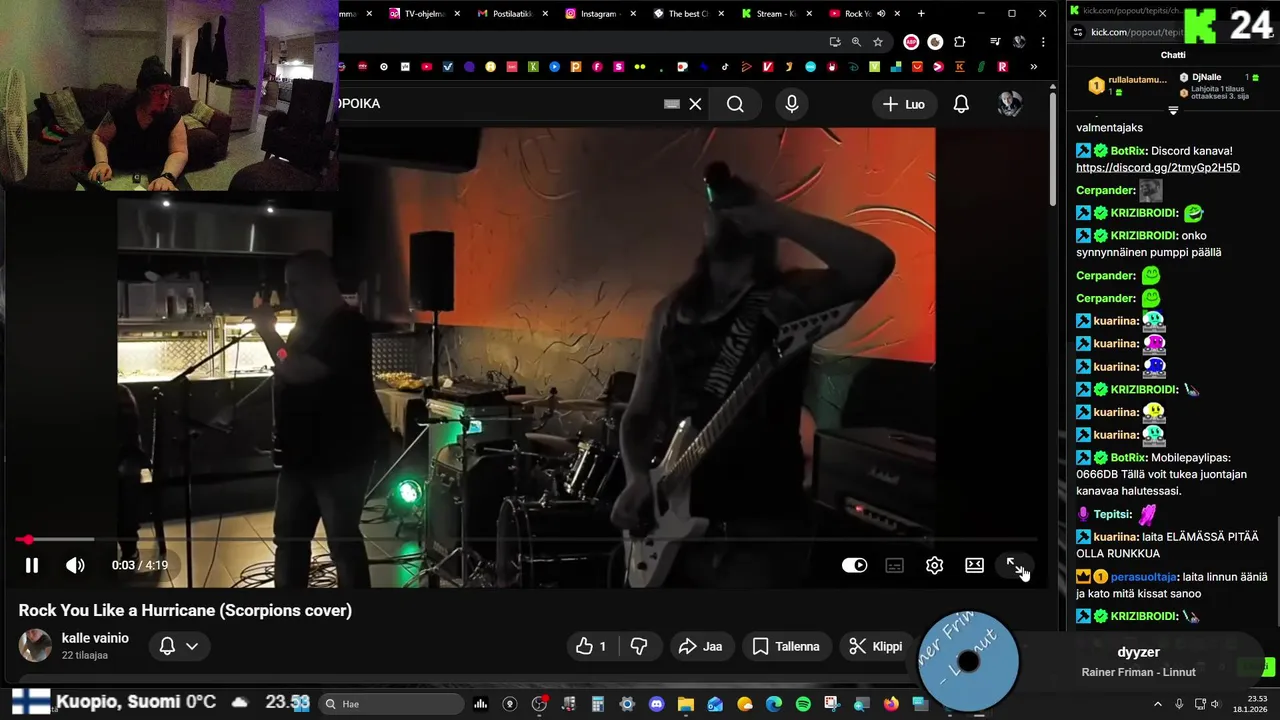Image resolution: width=1280 pixels, height=720 pixels.
Task: Click the install app icon in address bar
Action: click(835, 42)
